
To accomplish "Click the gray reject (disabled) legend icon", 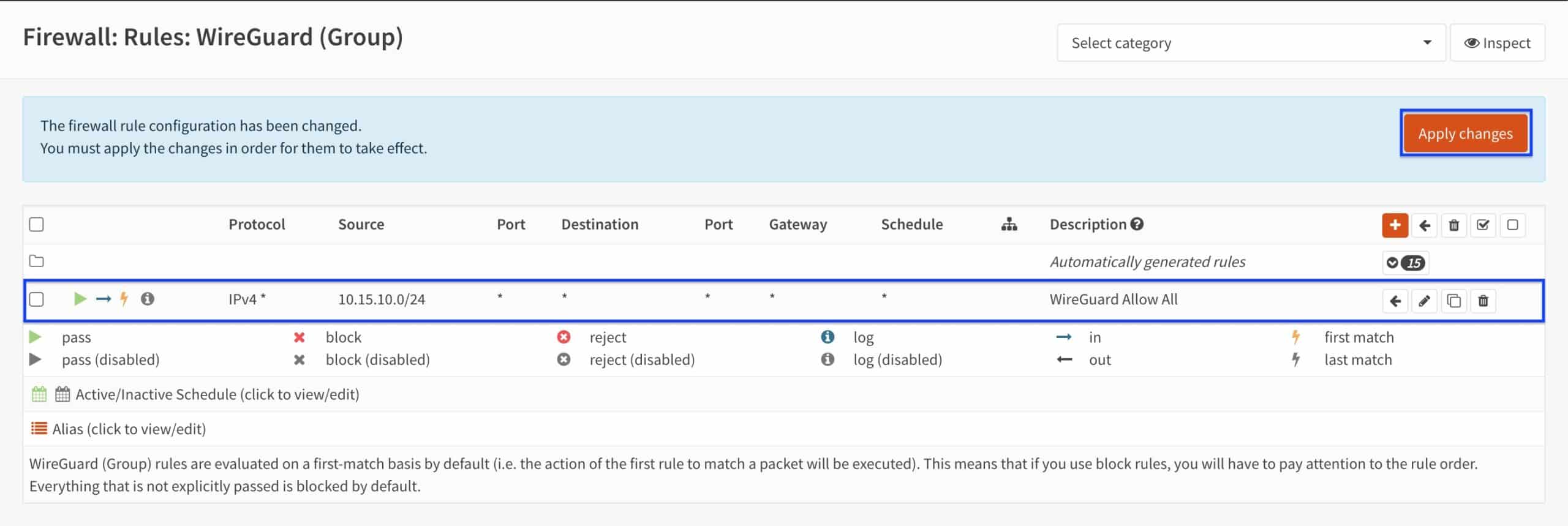I will pyautogui.click(x=563, y=359).
